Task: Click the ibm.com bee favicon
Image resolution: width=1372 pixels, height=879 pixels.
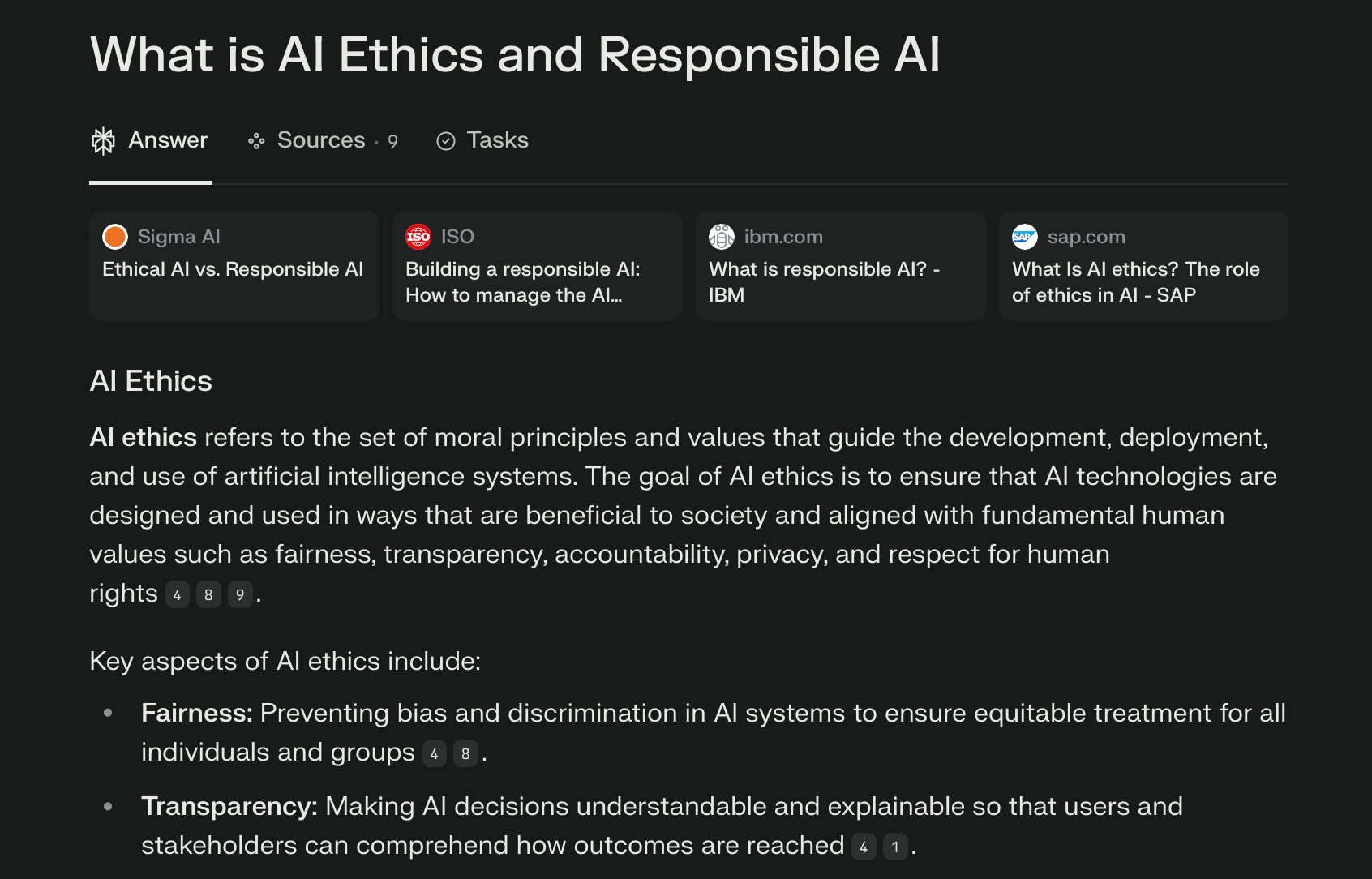Action: [722, 237]
